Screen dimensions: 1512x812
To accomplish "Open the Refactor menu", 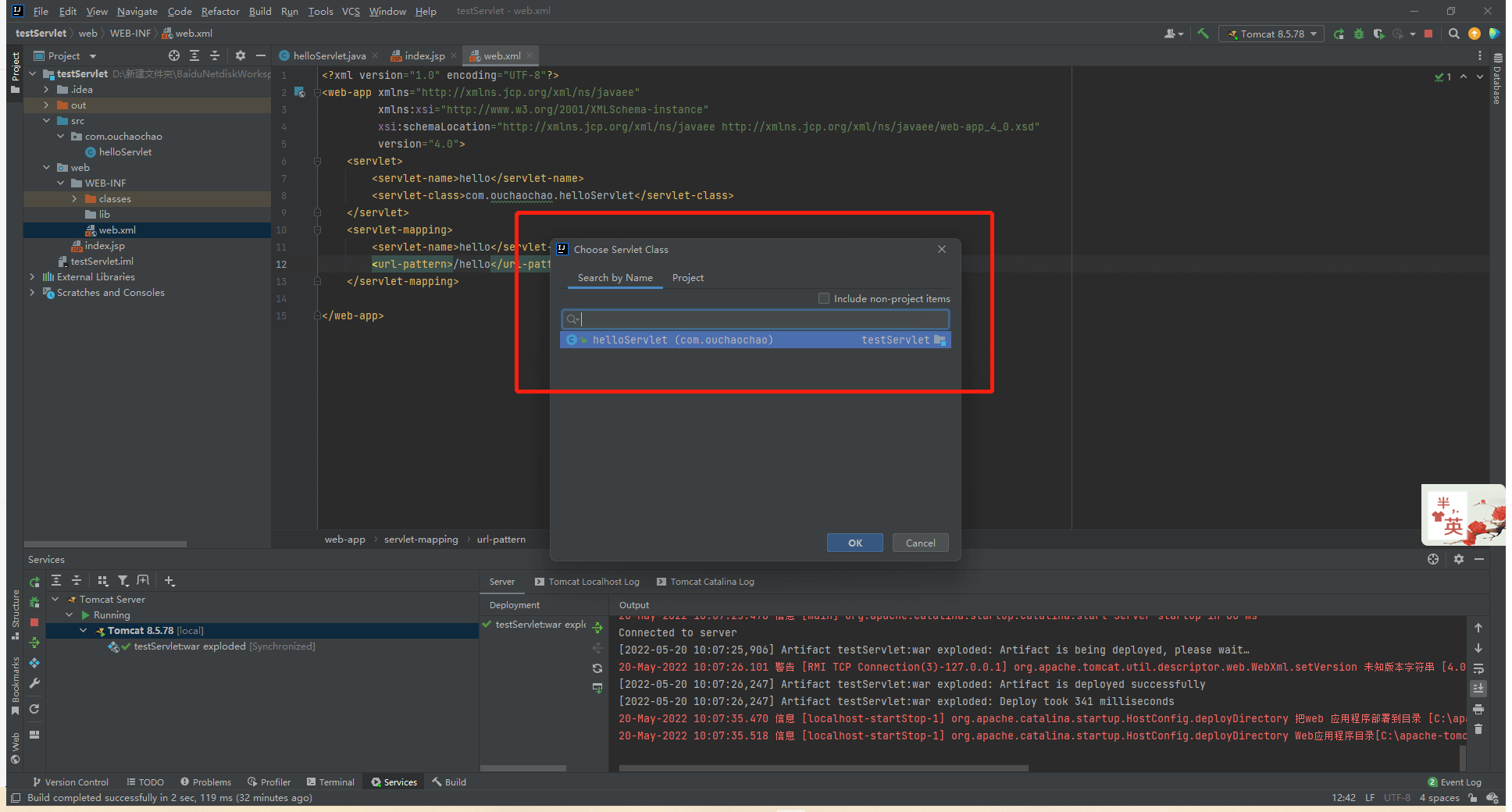I will pyautogui.click(x=220, y=11).
